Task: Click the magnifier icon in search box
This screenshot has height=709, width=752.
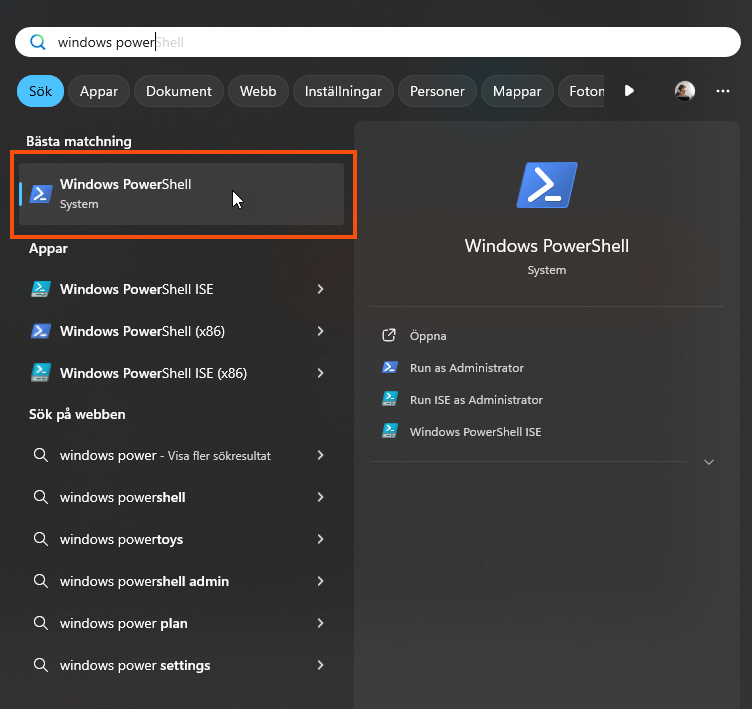Action: tap(37, 42)
